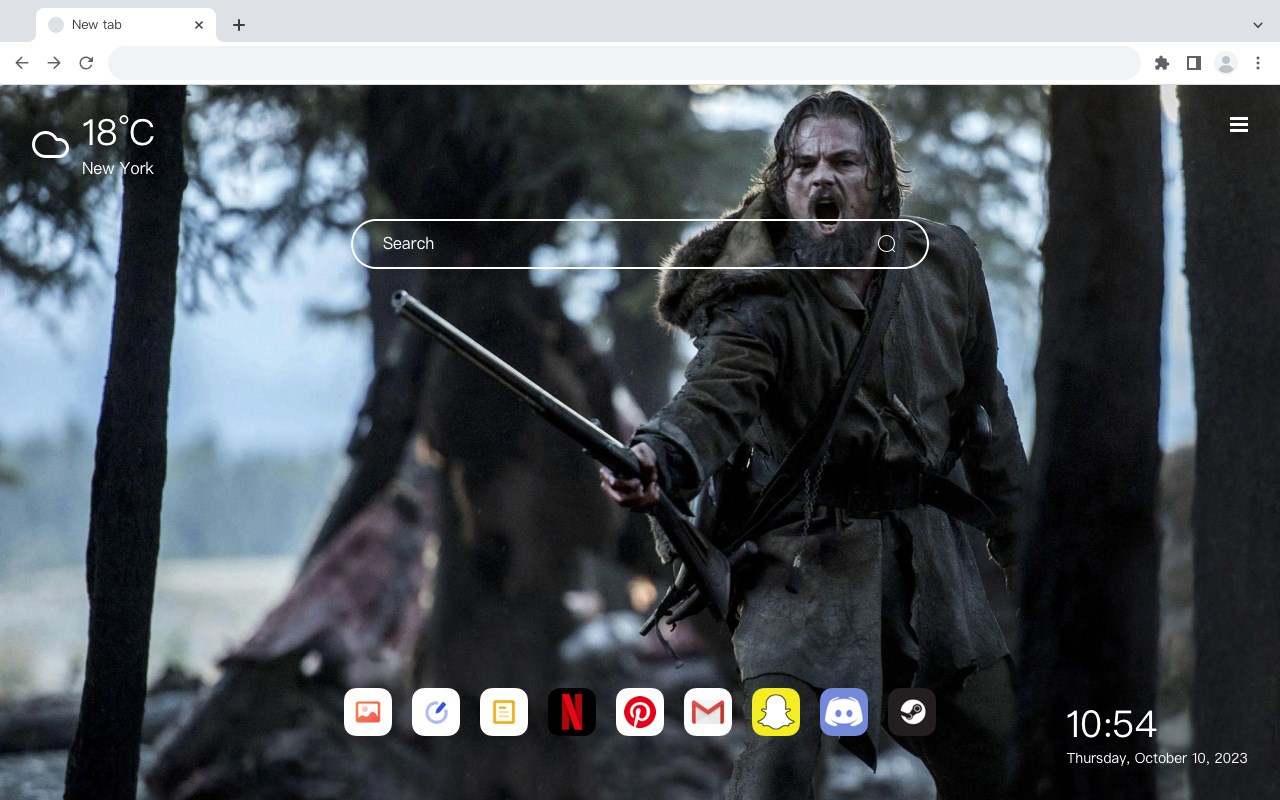The height and width of the screenshot is (800, 1280).
Task: Open the Extensions puzzle icon
Action: coord(1161,63)
